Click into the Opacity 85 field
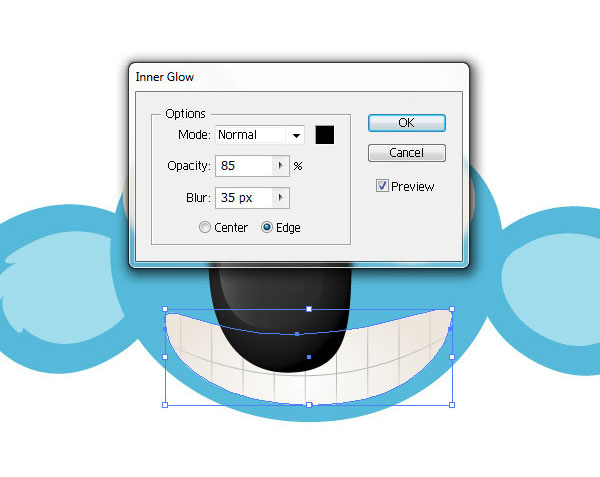600x477 pixels. tap(244, 166)
